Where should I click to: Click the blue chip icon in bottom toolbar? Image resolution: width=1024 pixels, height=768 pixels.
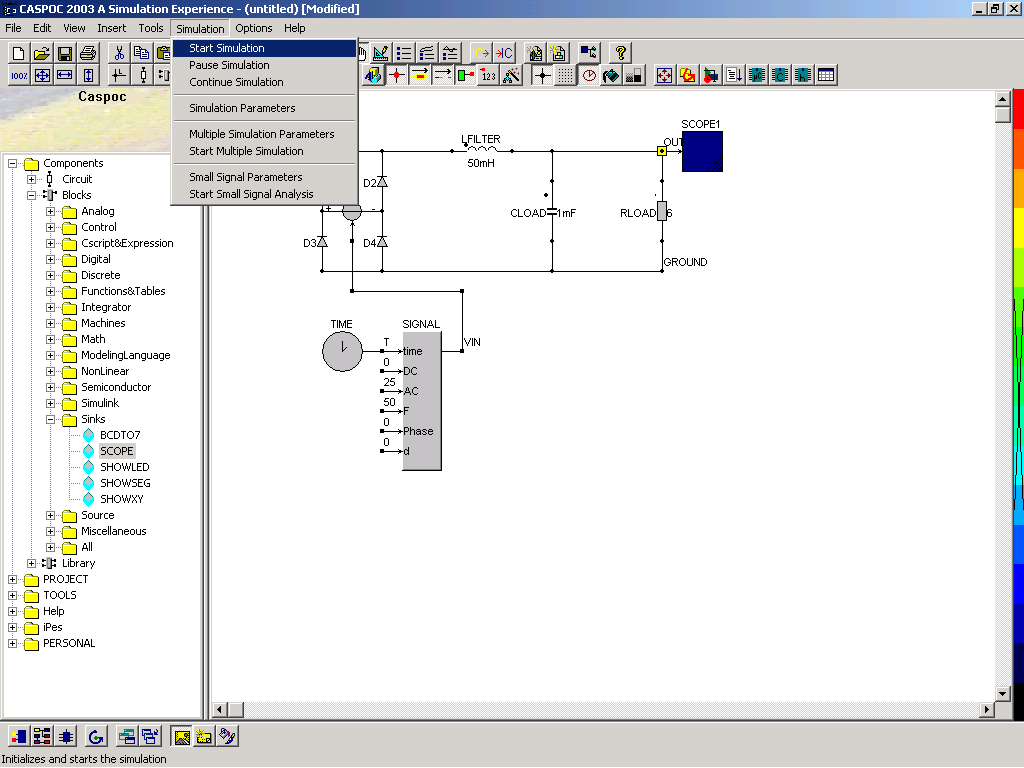click(x=65, y=737)
